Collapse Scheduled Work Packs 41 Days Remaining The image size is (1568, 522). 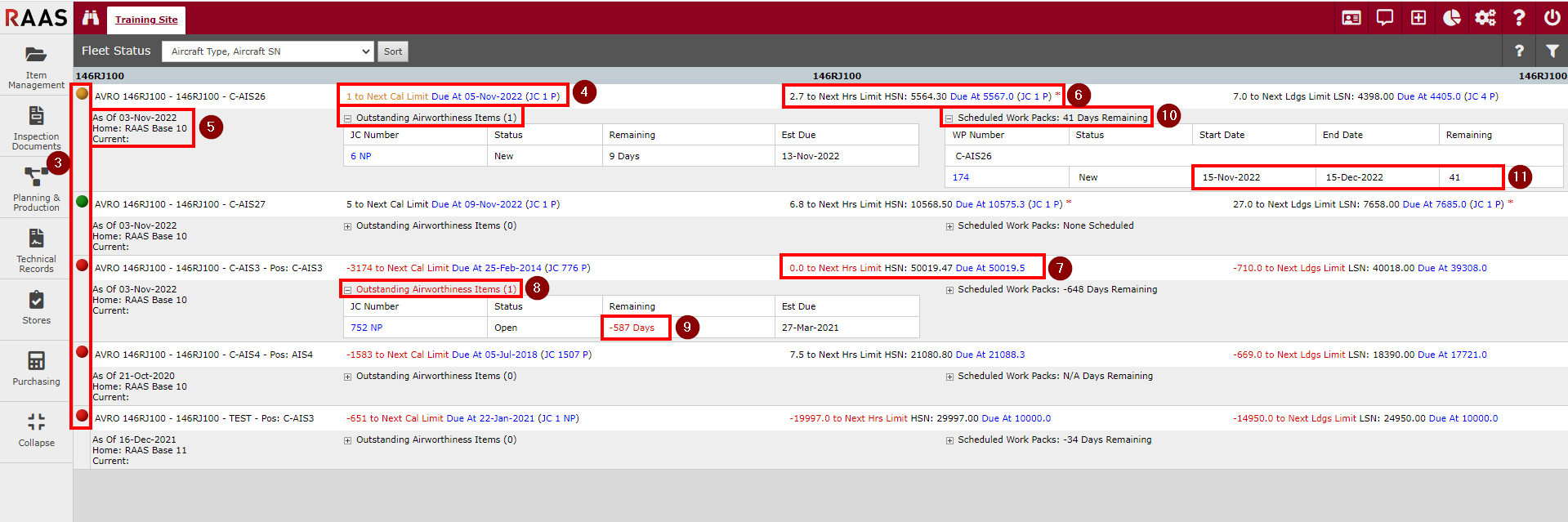coord(949,118)
